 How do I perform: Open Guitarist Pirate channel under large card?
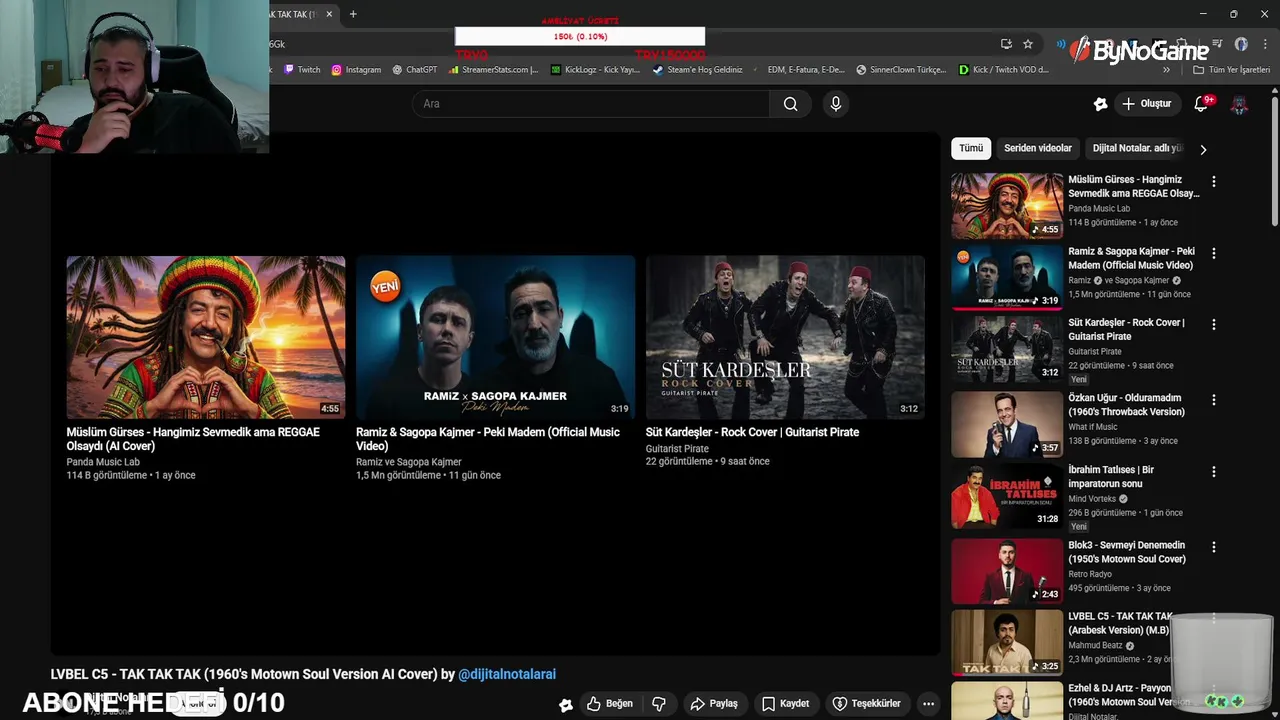(x=677, y=449)
